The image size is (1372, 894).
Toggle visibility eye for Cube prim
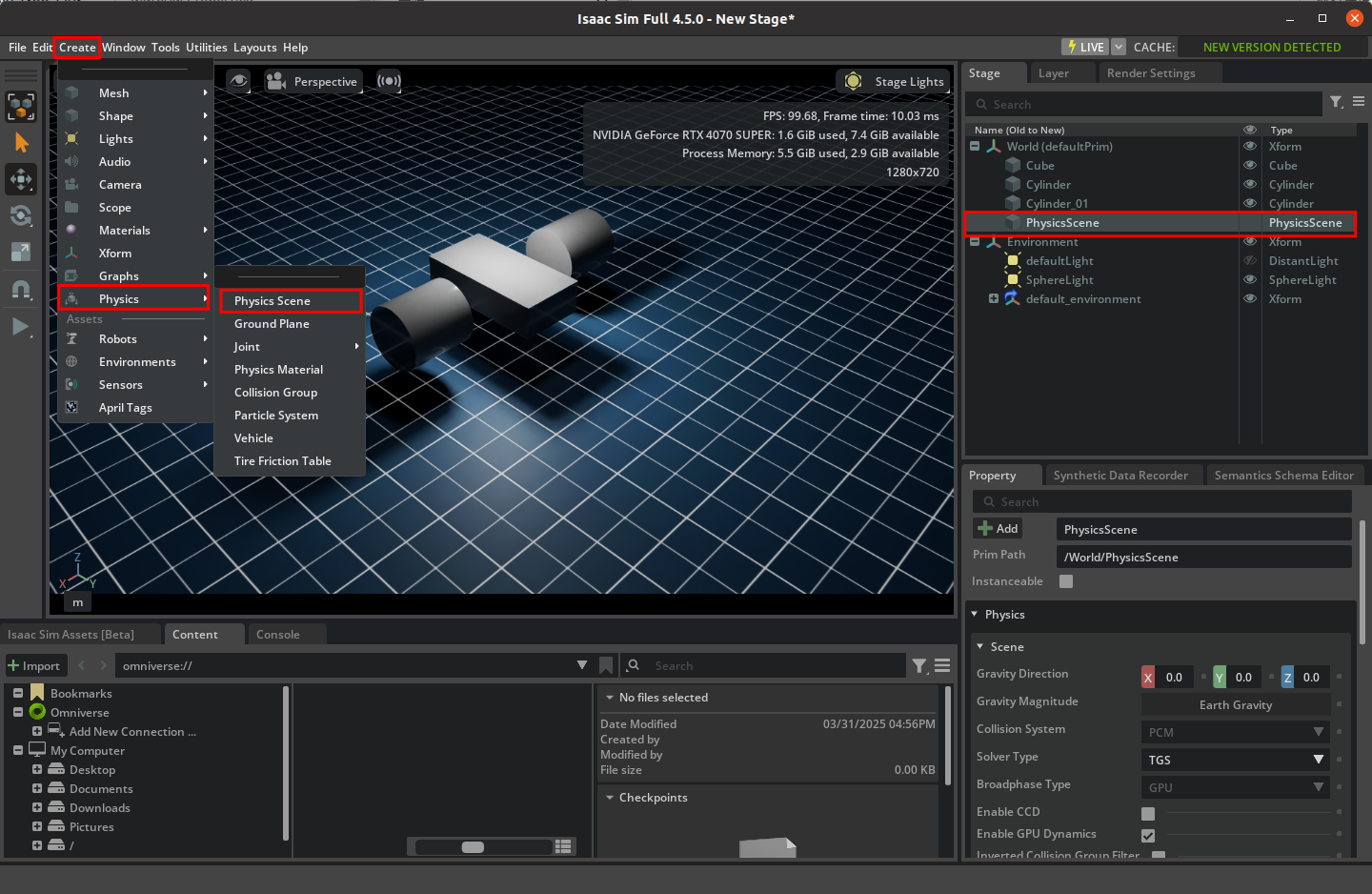(1250, 165)
